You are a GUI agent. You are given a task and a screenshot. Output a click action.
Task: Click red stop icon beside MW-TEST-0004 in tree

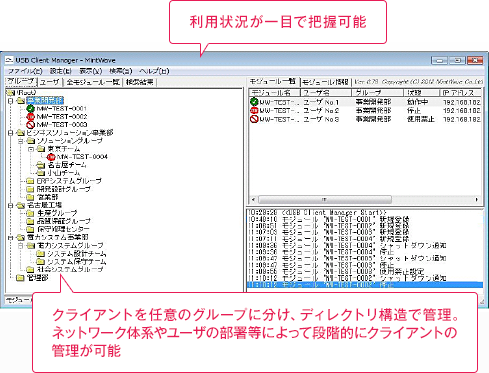coord(51,157)
